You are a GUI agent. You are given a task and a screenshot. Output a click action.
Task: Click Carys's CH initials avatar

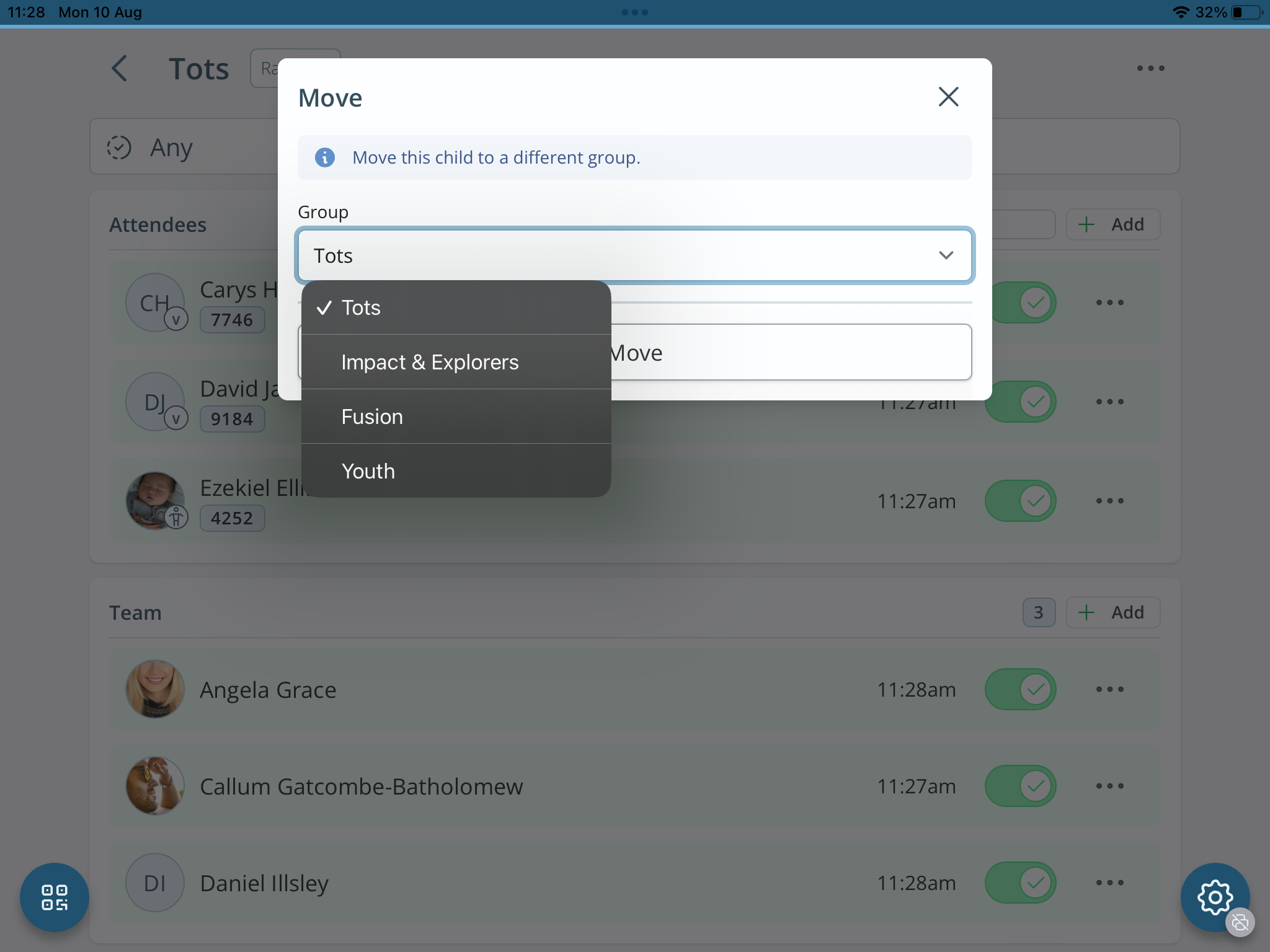coord(154,302)
